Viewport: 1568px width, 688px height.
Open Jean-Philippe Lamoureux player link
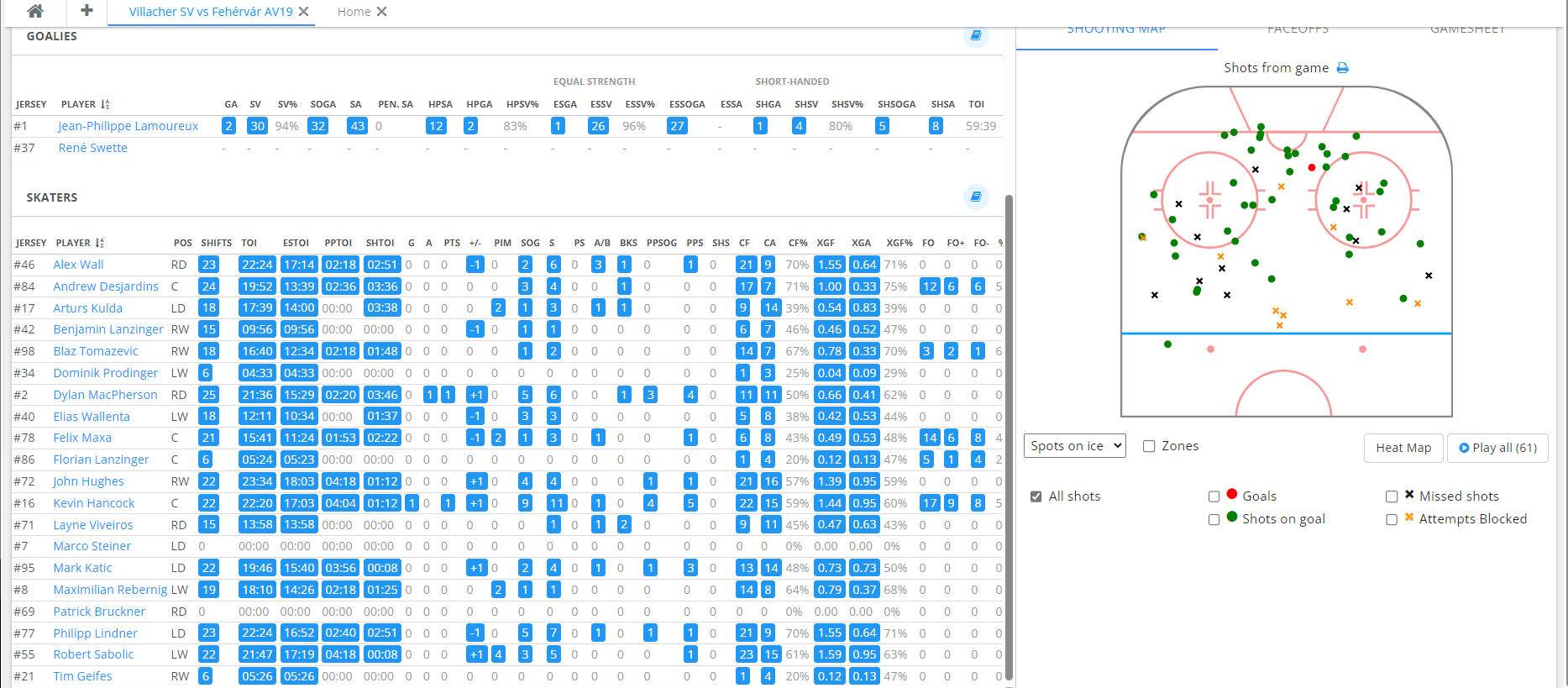pos(128,126)
